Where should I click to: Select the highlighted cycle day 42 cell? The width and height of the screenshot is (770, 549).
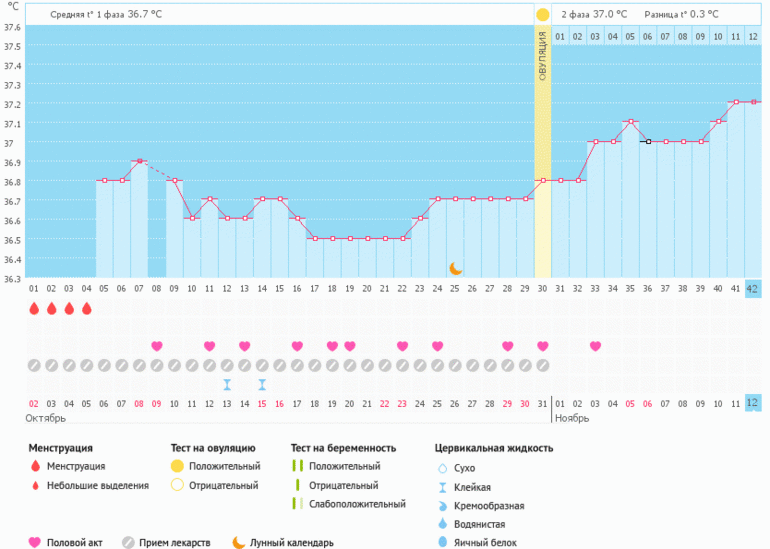pos(753,290)
